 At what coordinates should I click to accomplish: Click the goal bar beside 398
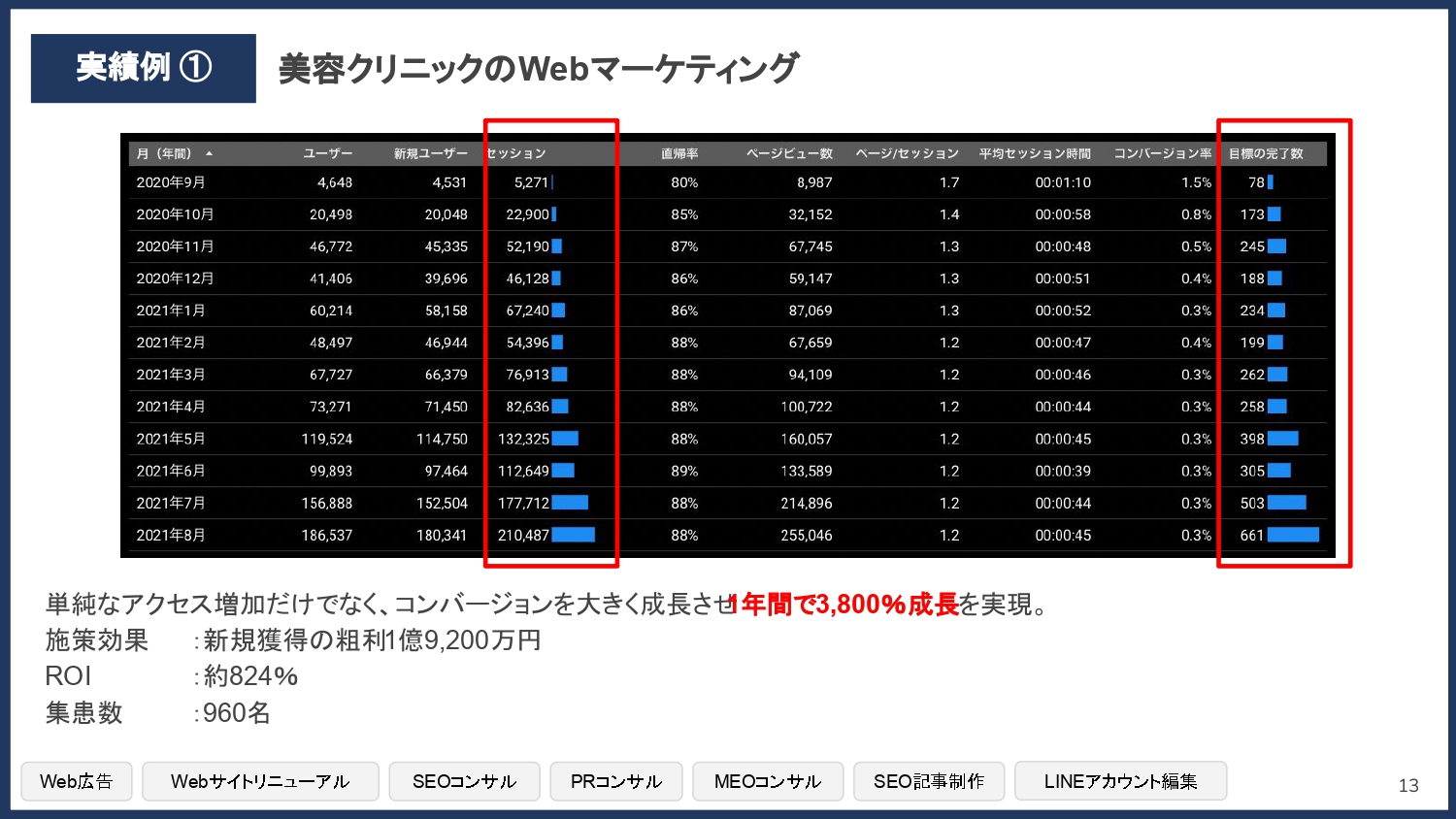click(x=1283, y=439)
